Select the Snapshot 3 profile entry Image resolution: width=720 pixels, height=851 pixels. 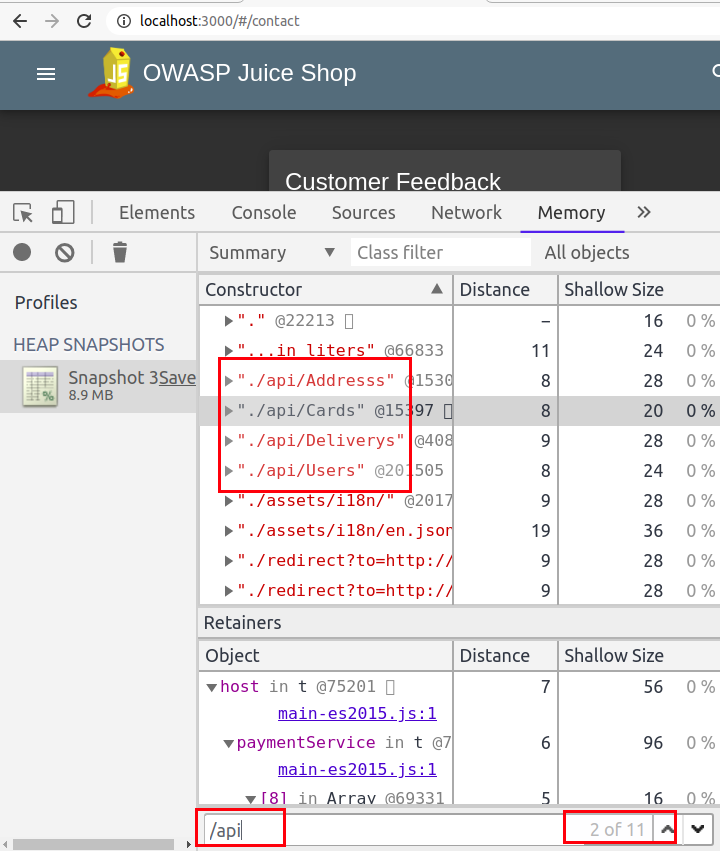coord(98,386)
